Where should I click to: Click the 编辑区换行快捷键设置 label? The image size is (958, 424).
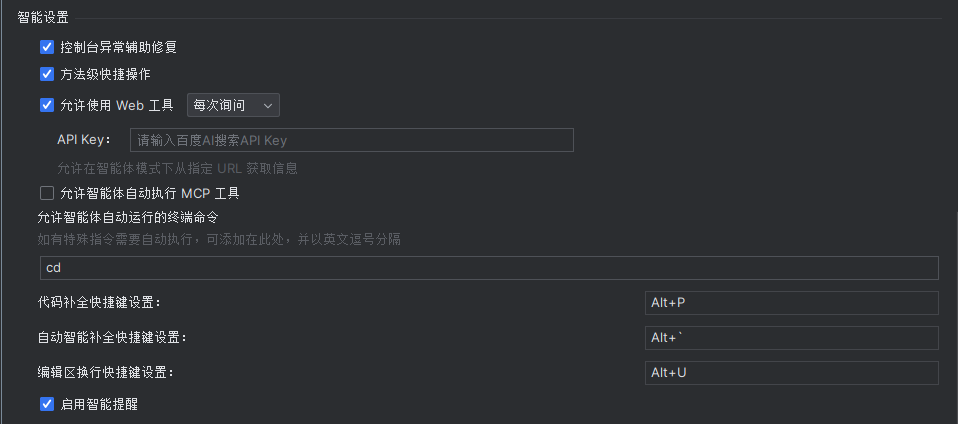click(106, 372)
